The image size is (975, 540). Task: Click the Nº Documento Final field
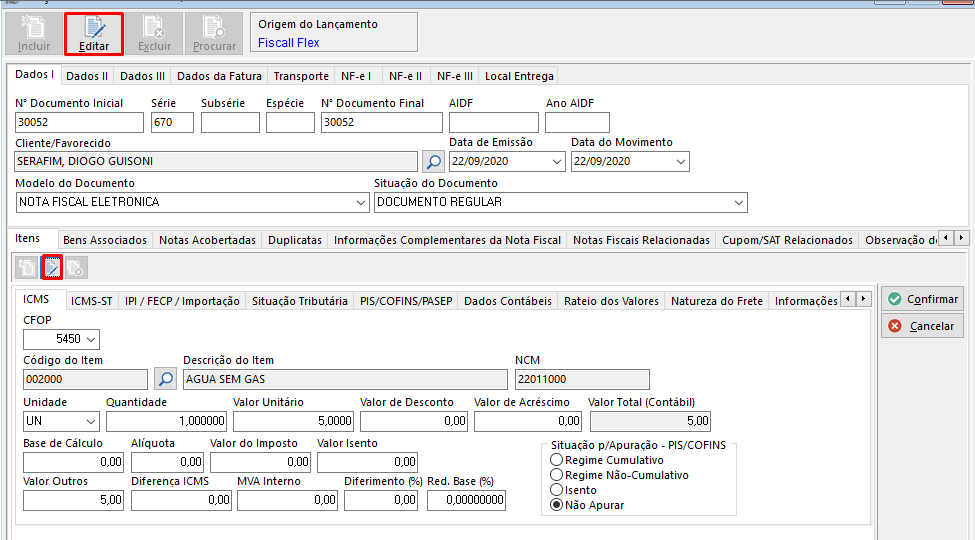(382, 123)
